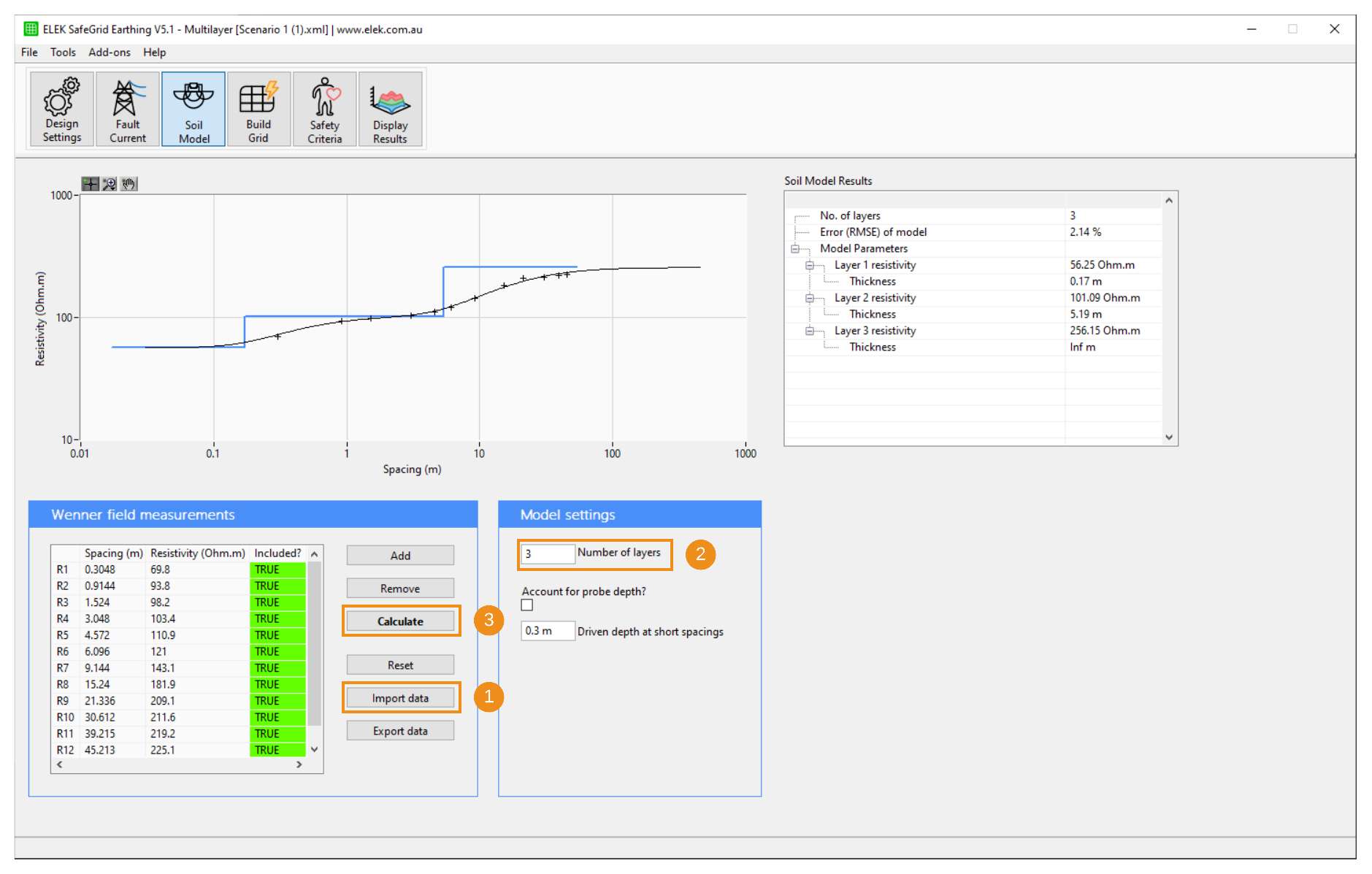
Task: Toggle the Included value for measurement R8
Action: [277, 684]
